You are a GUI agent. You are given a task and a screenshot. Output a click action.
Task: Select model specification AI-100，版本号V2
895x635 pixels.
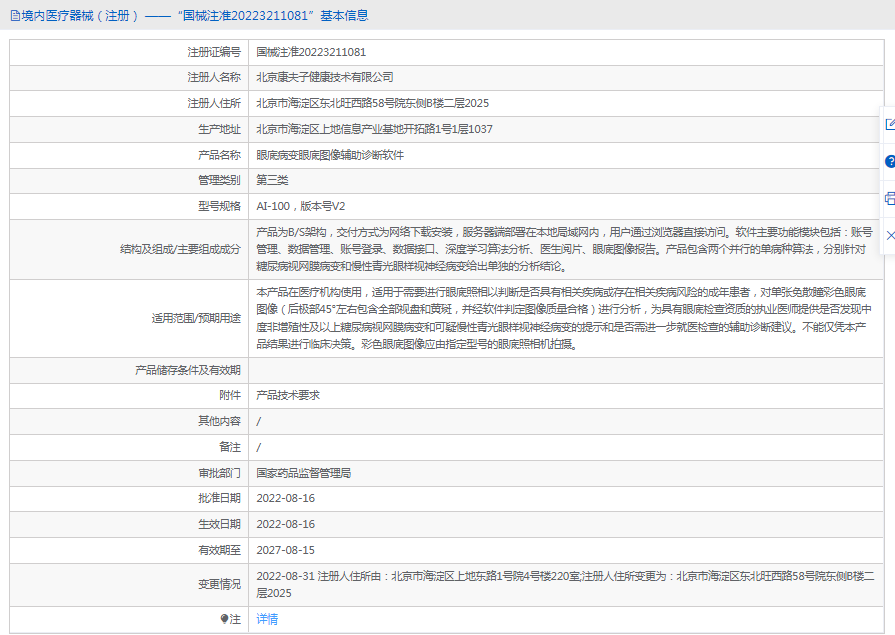(x=300, y=206)
